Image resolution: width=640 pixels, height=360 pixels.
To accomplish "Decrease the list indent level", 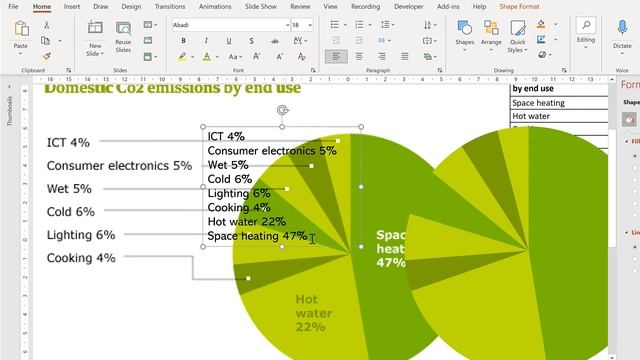I will coord(336,40).
